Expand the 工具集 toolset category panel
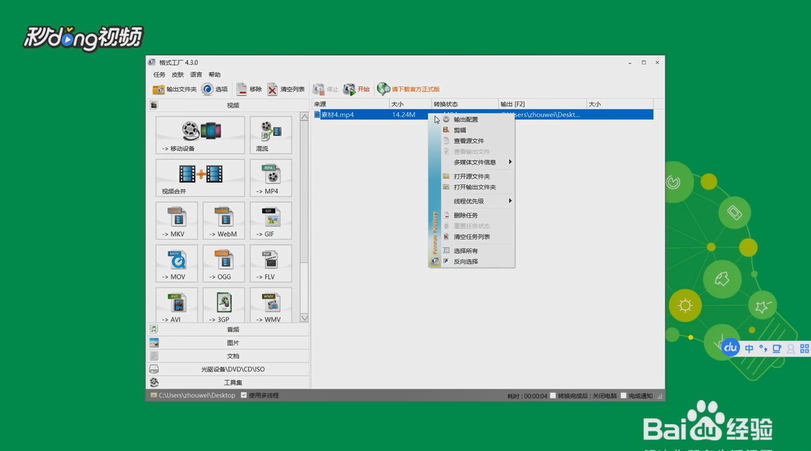The width and height of the screenshot is (811, 451). point(228,382)
